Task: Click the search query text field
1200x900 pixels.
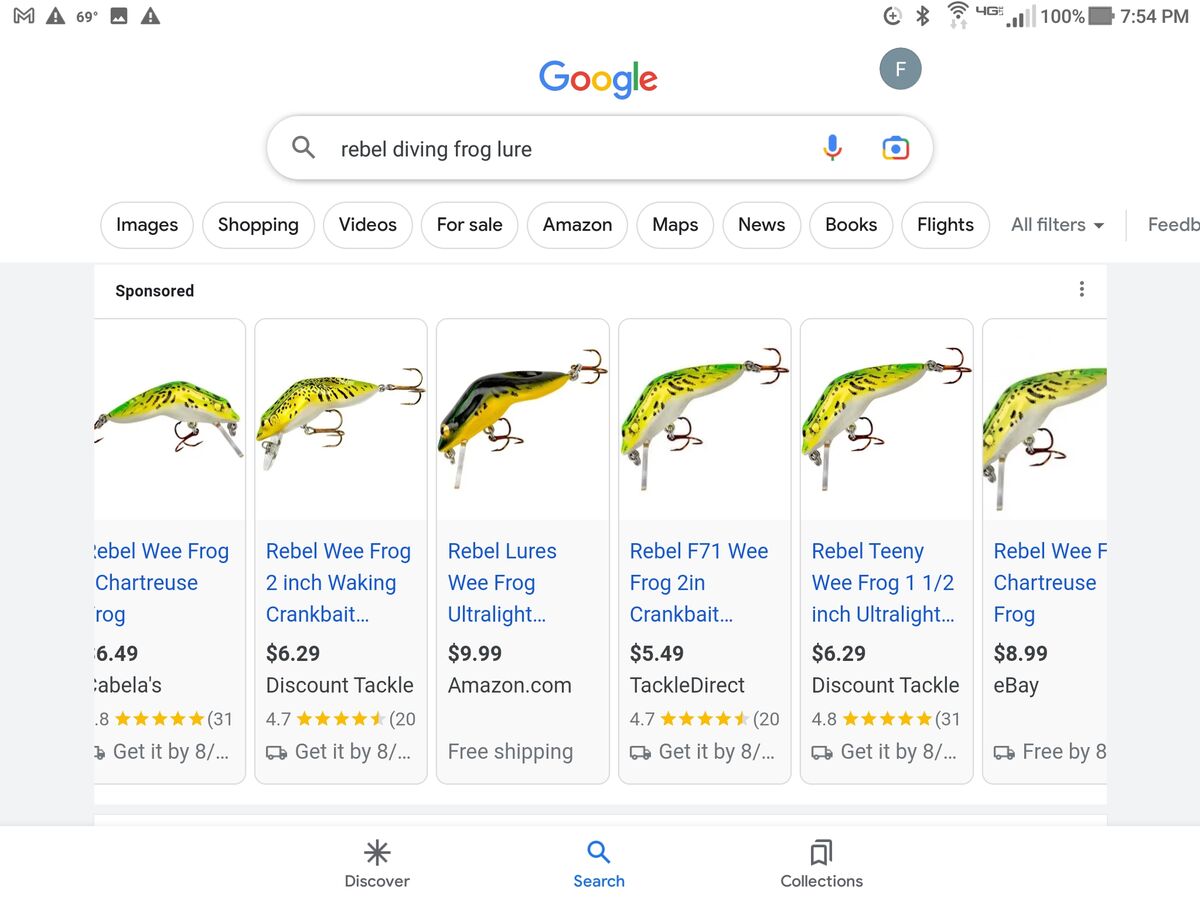Action: pos(560,149)
